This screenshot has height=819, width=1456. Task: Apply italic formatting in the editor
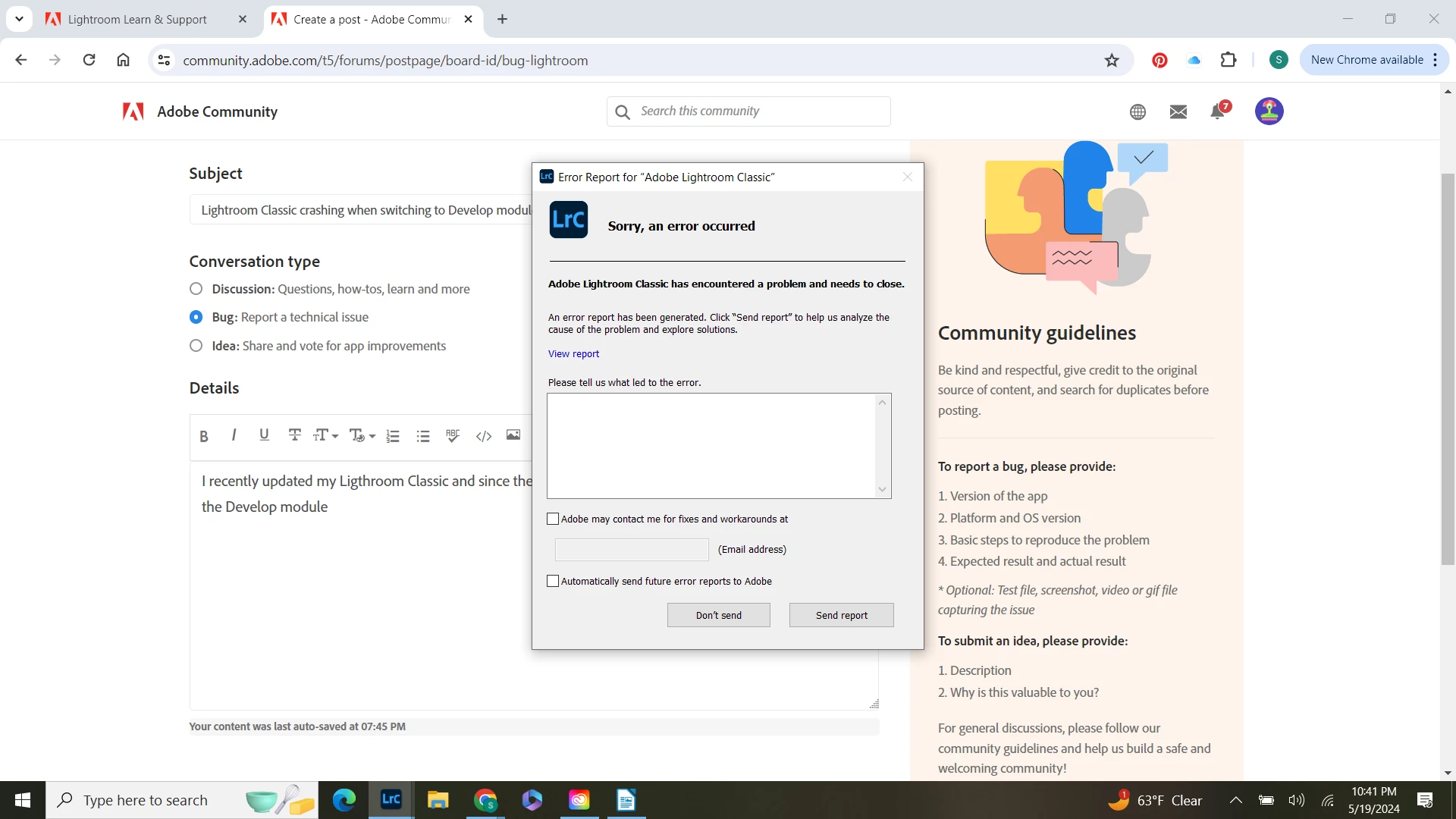click(x=234, y=435)
